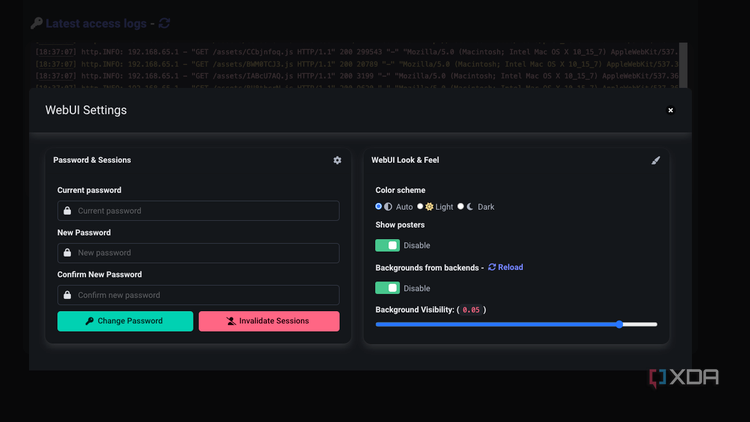Click the Change Password button
Image resolution: width=750 pixels, height=422 pixels.
coord(125,321)
